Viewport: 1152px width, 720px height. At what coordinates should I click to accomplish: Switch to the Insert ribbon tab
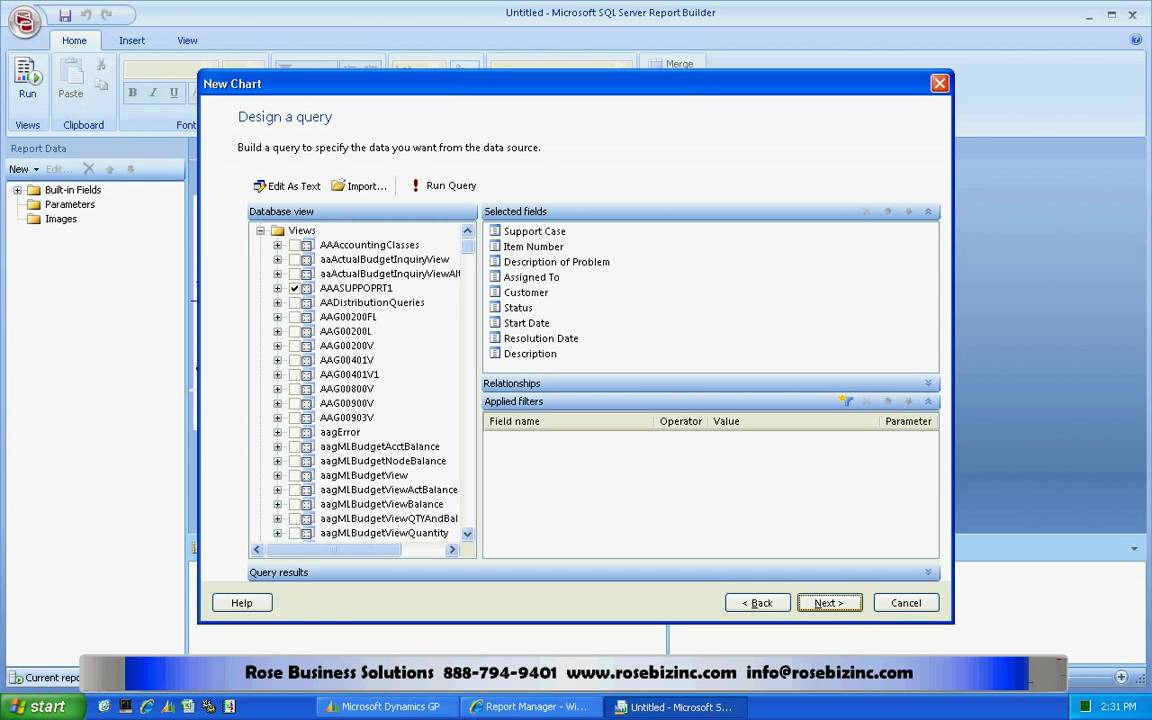point(132,40)
